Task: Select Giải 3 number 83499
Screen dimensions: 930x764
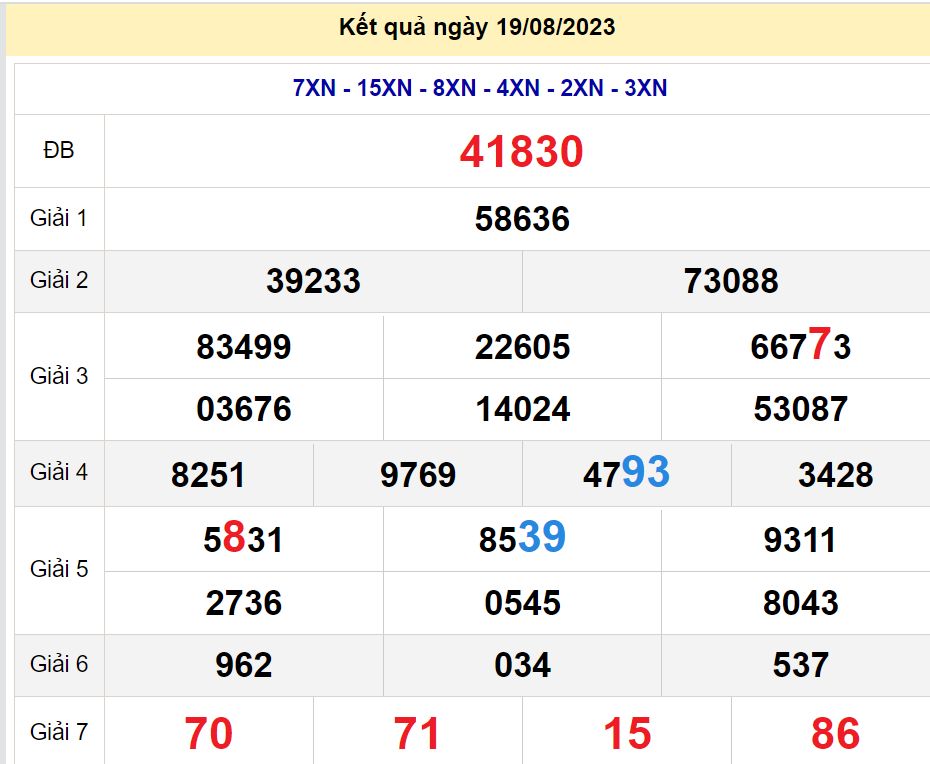Action: pyautogui.click(x=244, y=347)
